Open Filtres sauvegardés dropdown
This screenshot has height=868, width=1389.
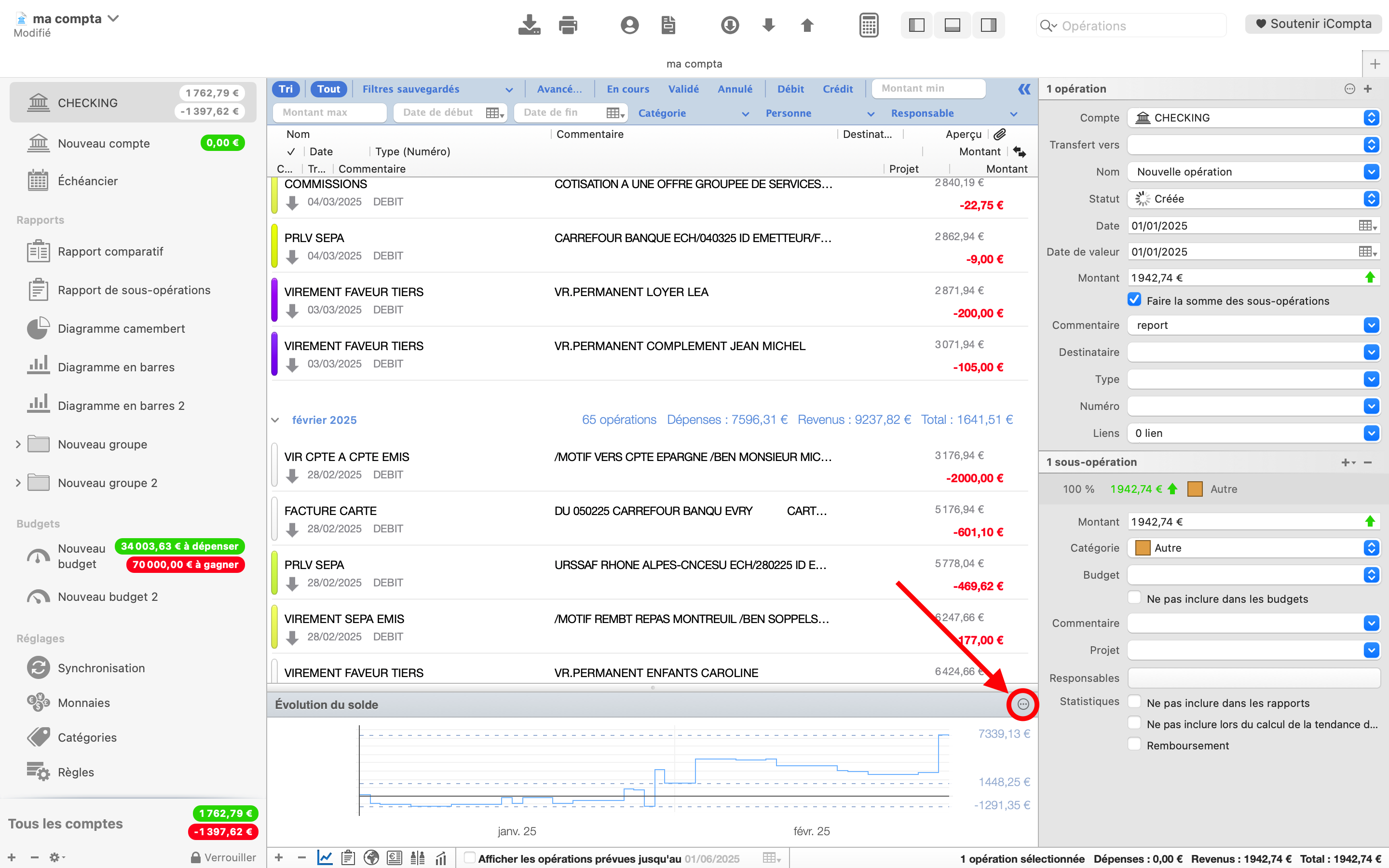click(x=437, y=89)
